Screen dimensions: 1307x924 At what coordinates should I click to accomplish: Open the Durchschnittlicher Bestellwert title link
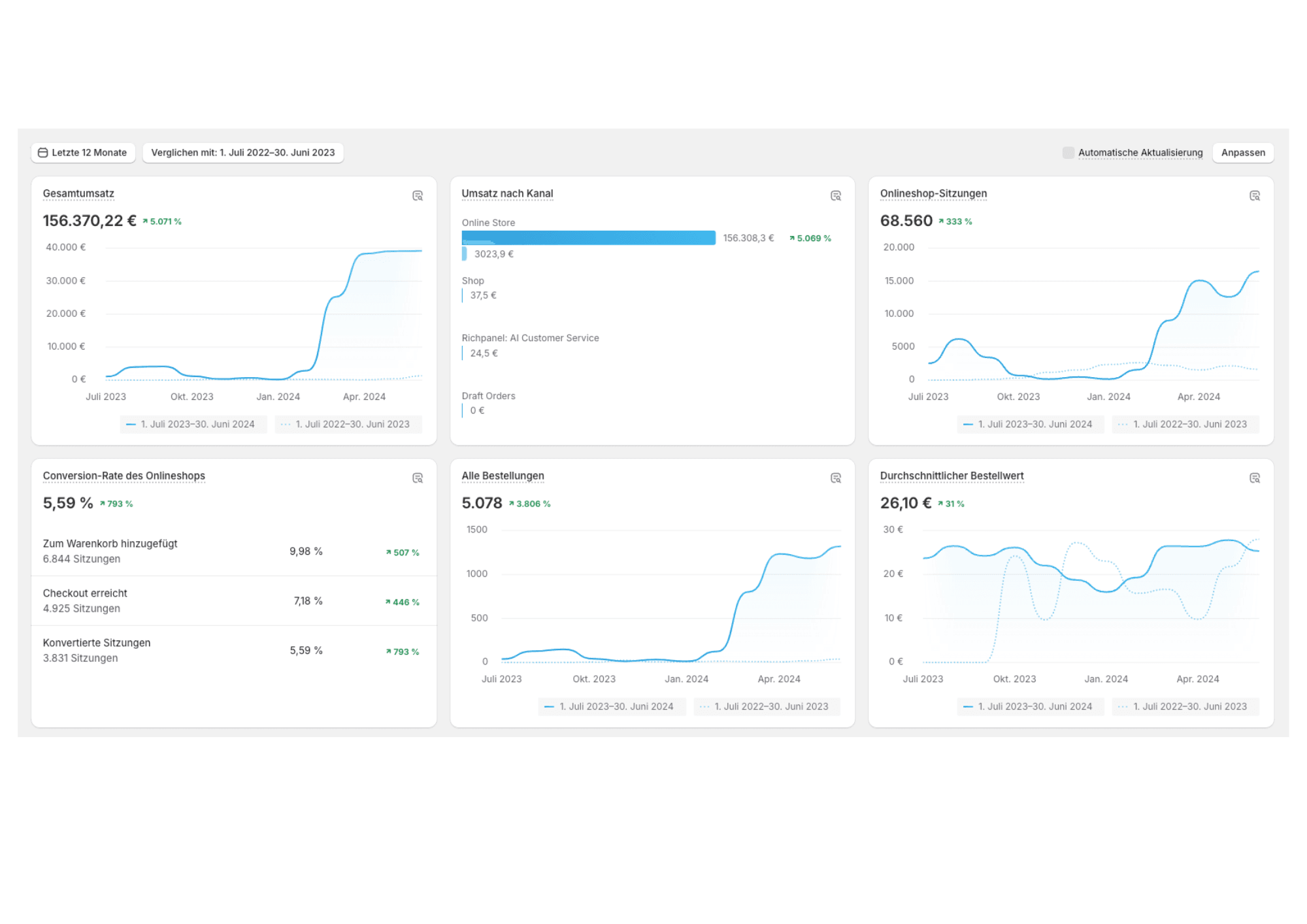951,476
